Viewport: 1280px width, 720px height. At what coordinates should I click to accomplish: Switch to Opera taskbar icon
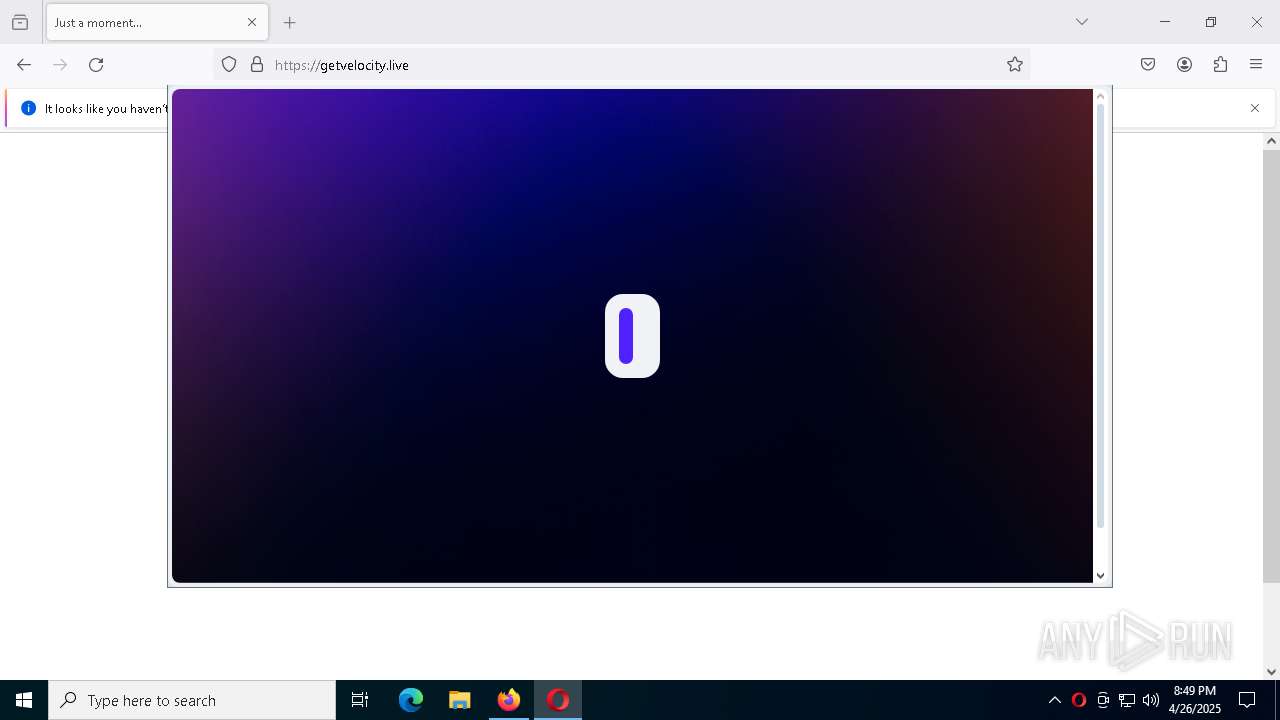558,700
